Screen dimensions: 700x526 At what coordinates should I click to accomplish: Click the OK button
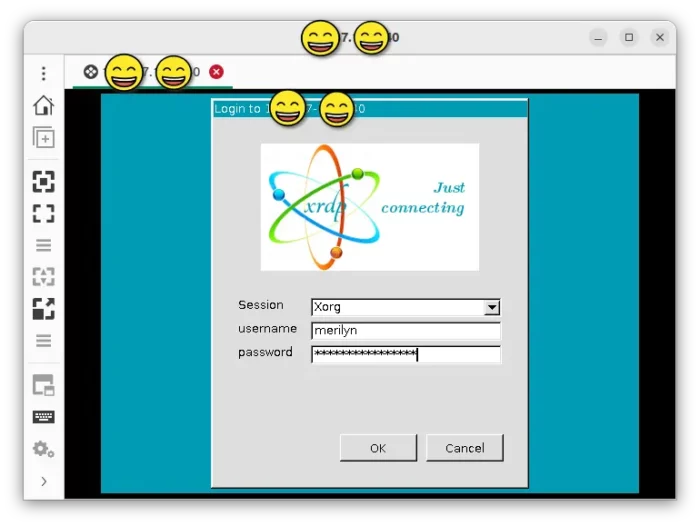[x=378, y=448]
